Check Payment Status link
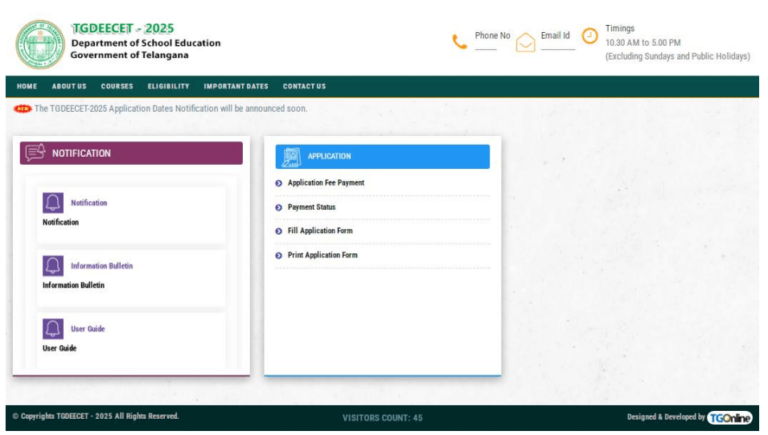 312,207
